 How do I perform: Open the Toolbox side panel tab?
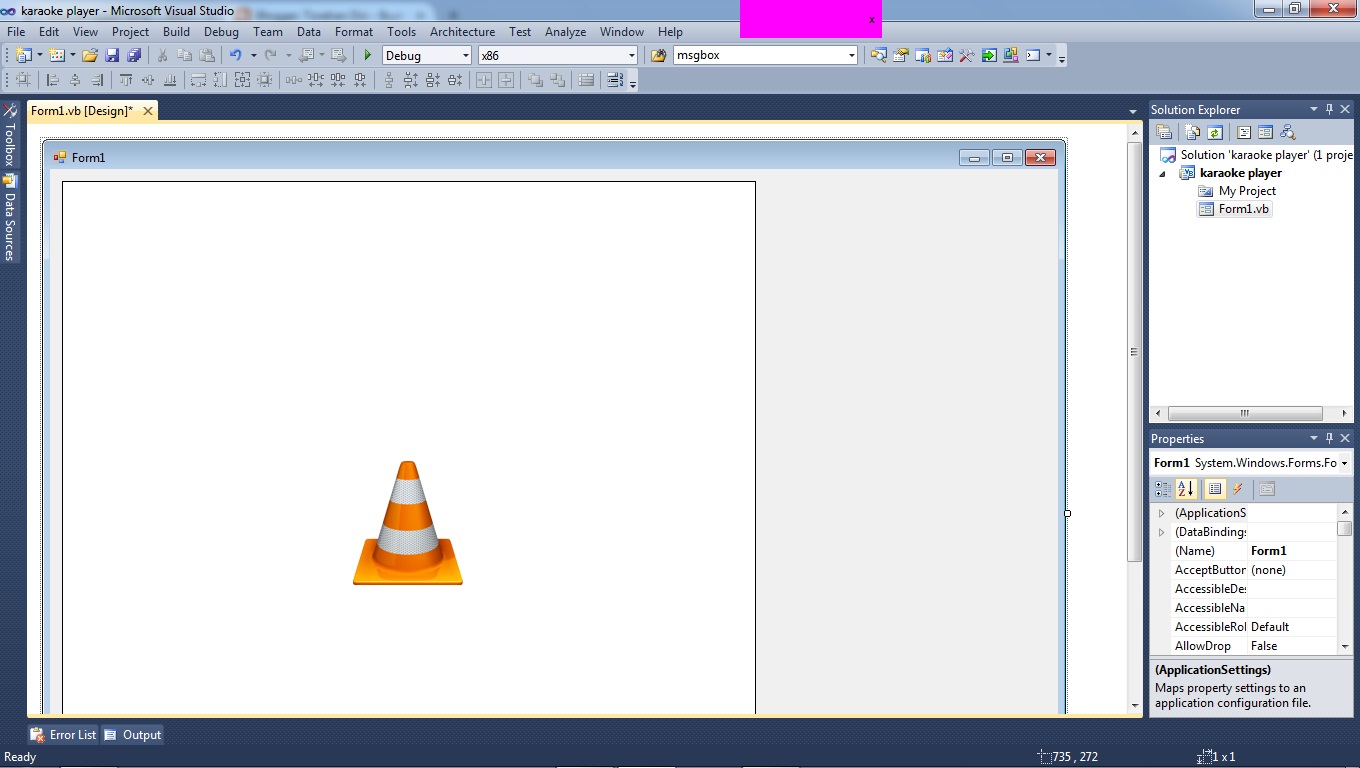tap(10, 134)
